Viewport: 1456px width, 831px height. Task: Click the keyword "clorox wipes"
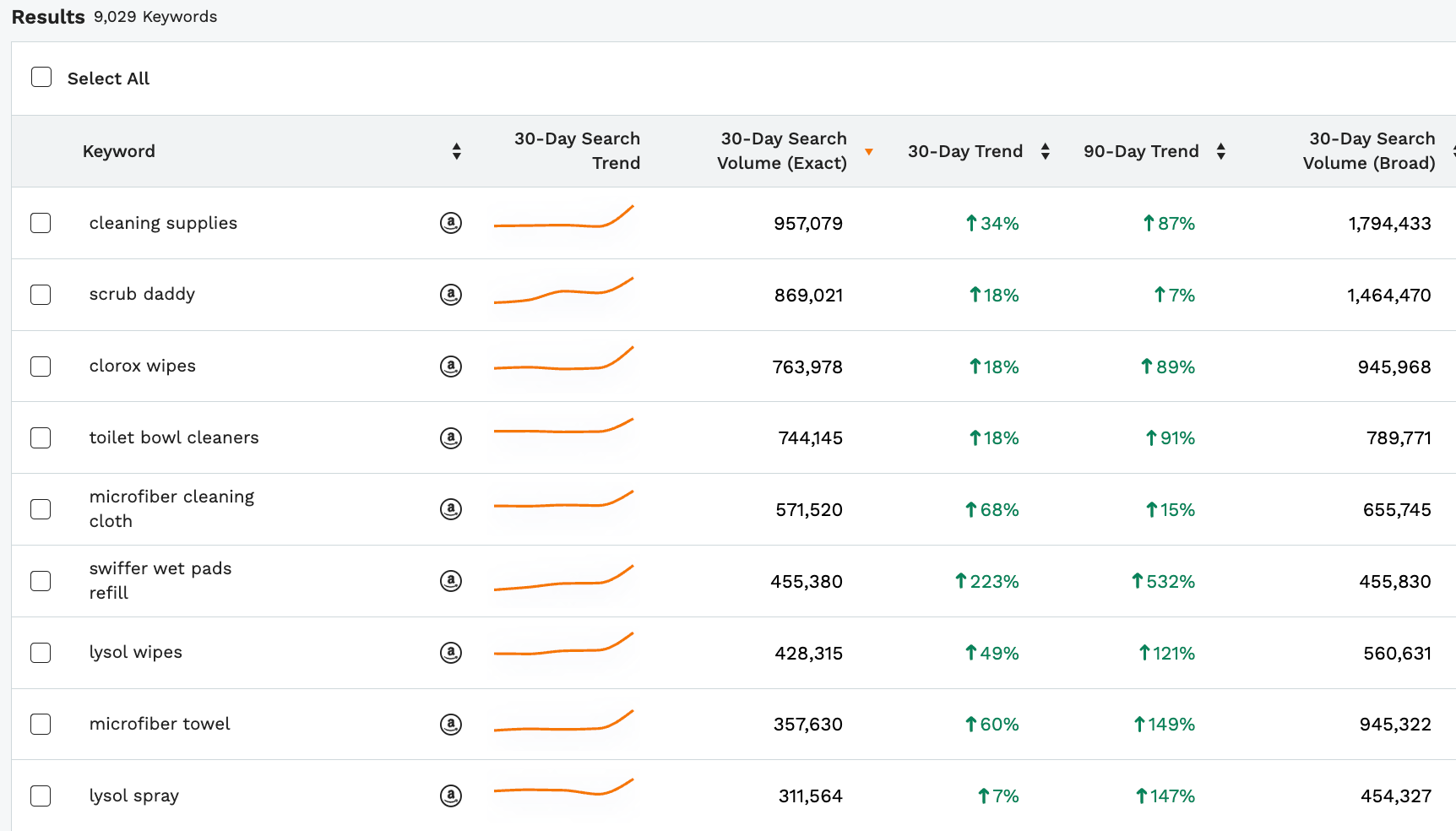[142, 366]
